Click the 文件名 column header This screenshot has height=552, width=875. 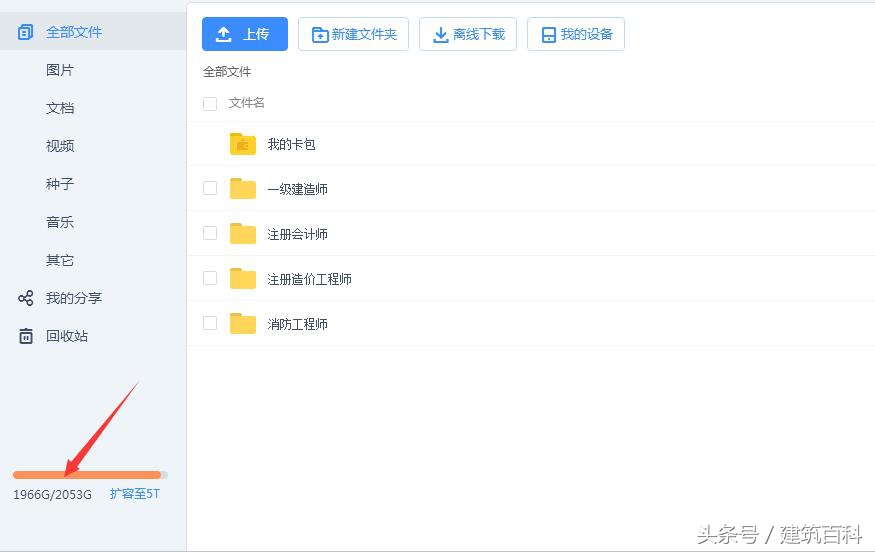(x=247, y=103)
